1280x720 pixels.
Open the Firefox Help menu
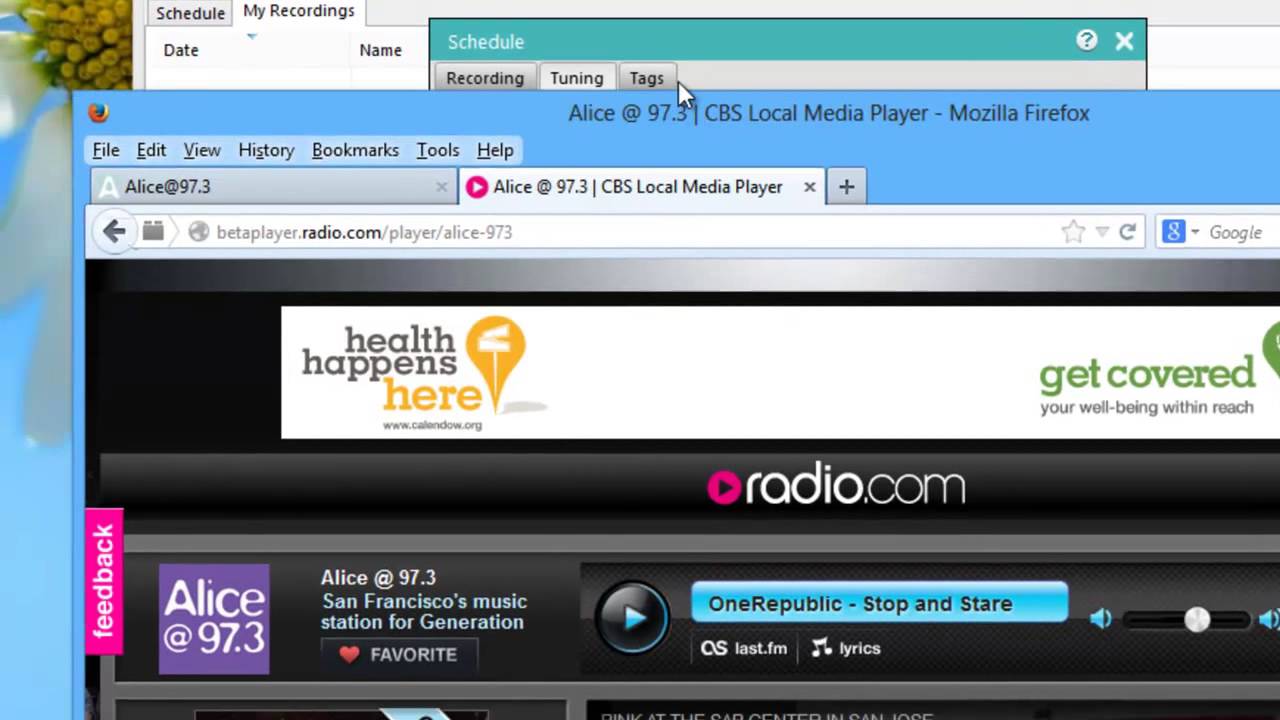(x=495, y=150)
